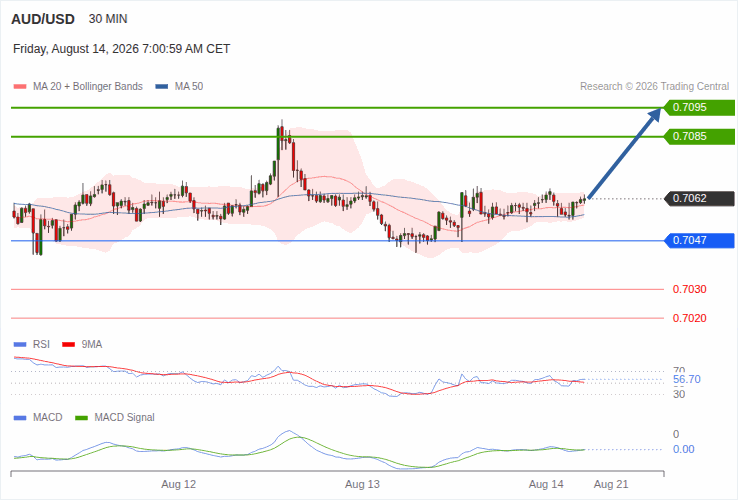The height and width of the screenshot is (500, 738).
Task: Click the MACD Signal green swatch
Action: pos(82,418)
